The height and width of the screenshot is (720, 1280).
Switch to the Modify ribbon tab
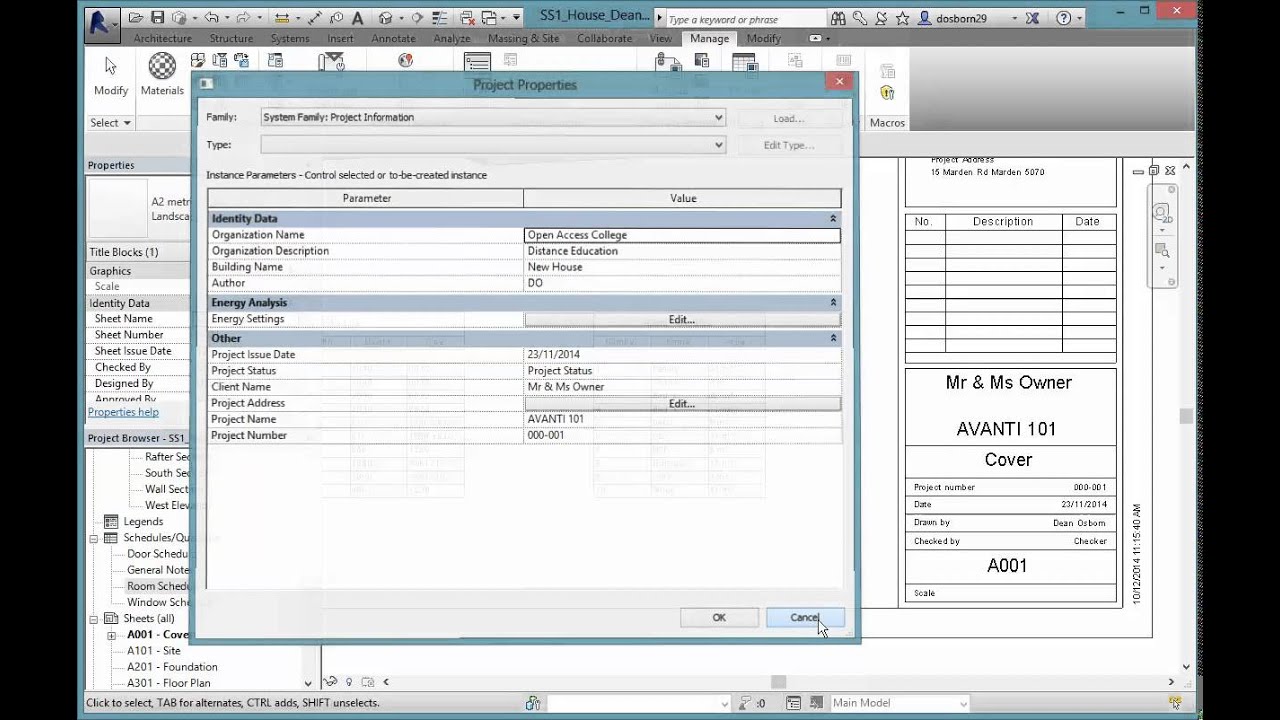pyautogui.click(x=764, y=38)
